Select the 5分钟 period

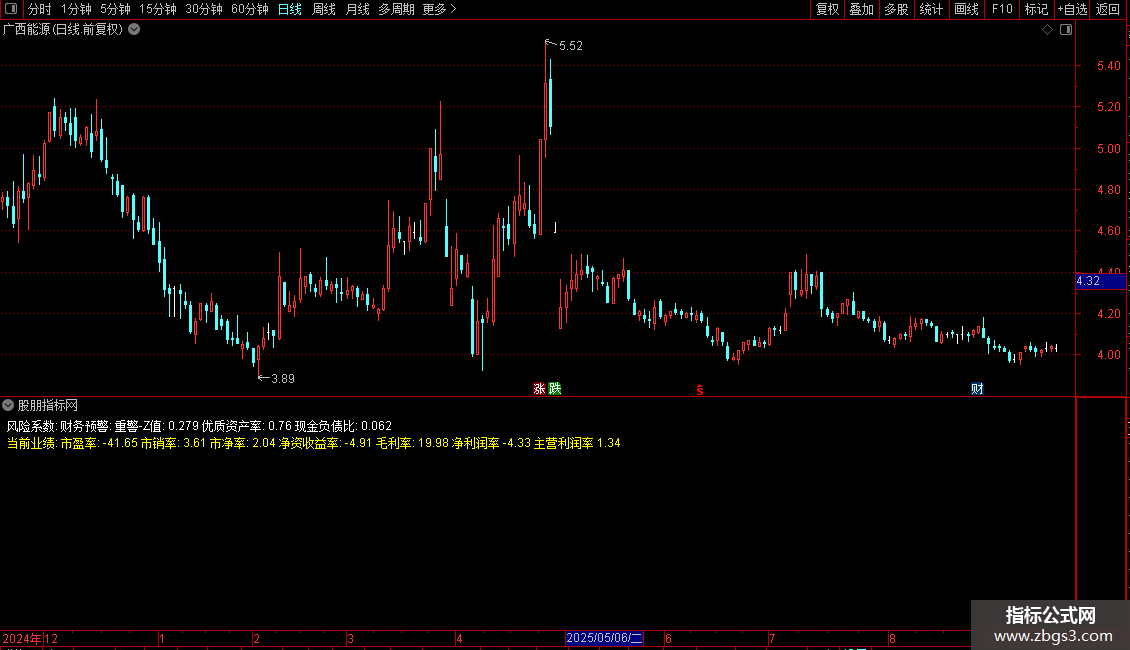[115, 9]
